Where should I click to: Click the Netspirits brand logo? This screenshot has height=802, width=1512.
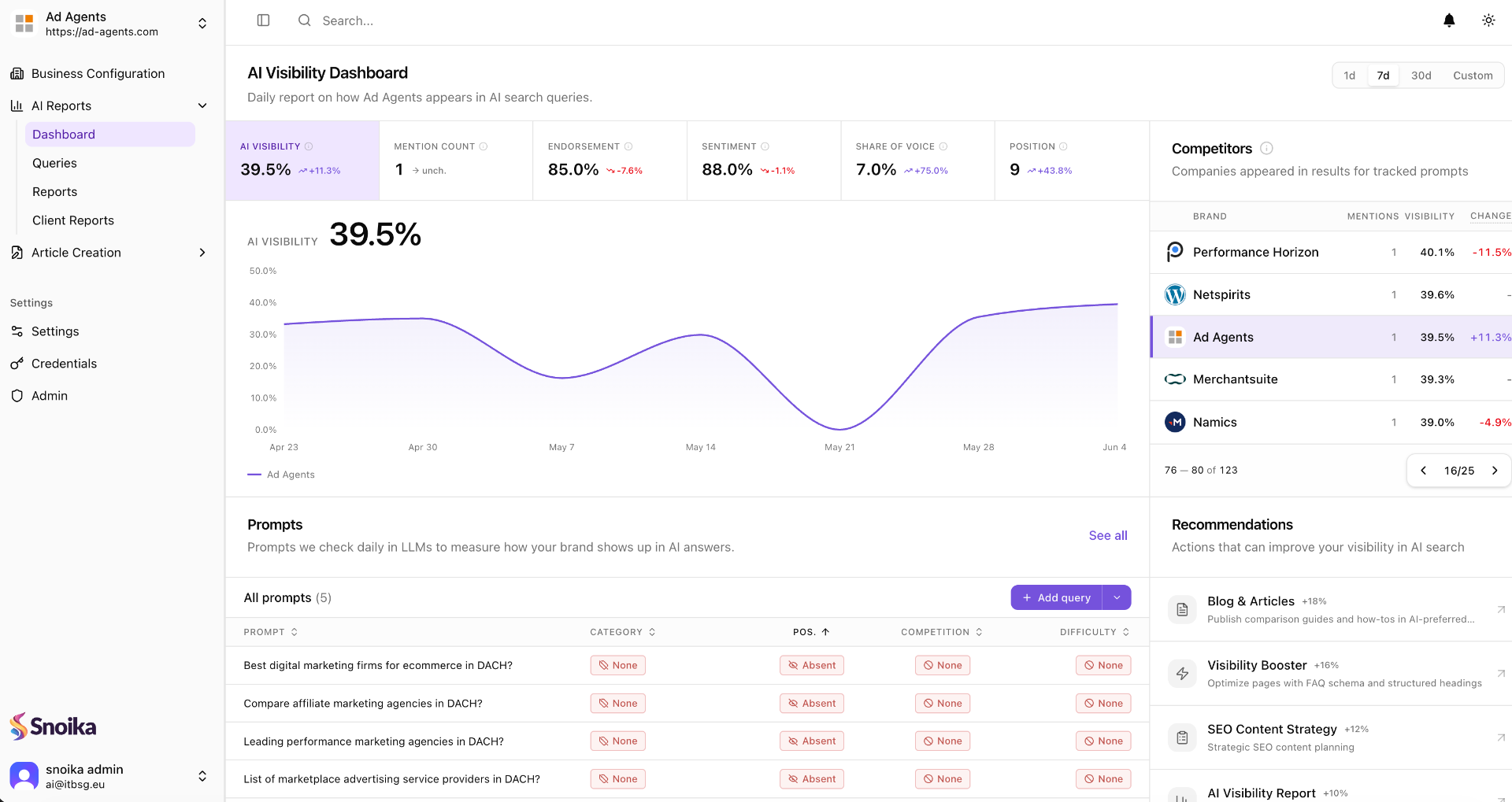click(x=1175, y=294)
